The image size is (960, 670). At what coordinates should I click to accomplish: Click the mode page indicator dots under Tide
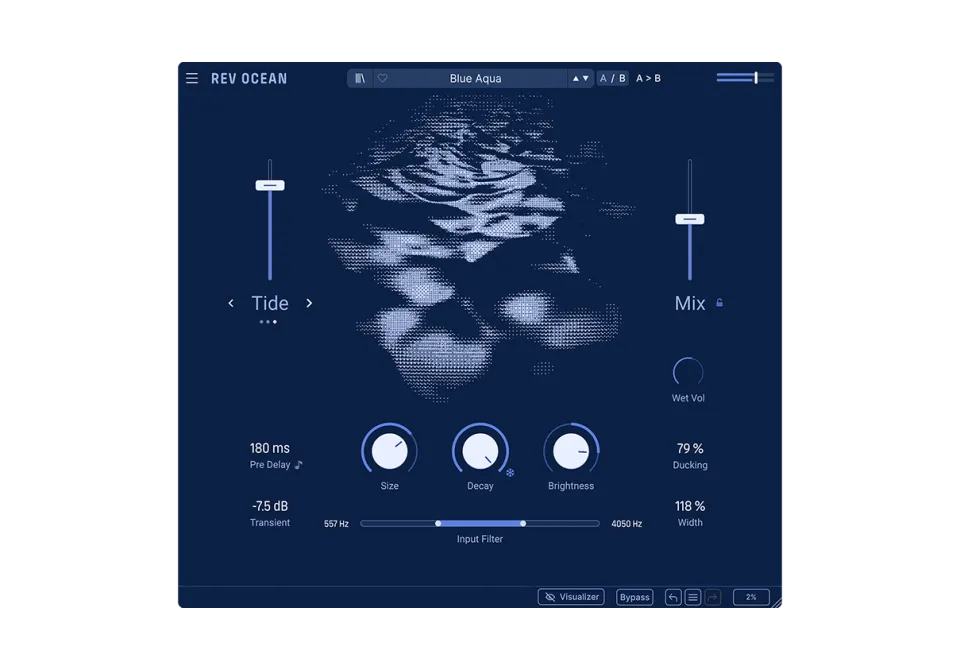click(x=268, y=322)
